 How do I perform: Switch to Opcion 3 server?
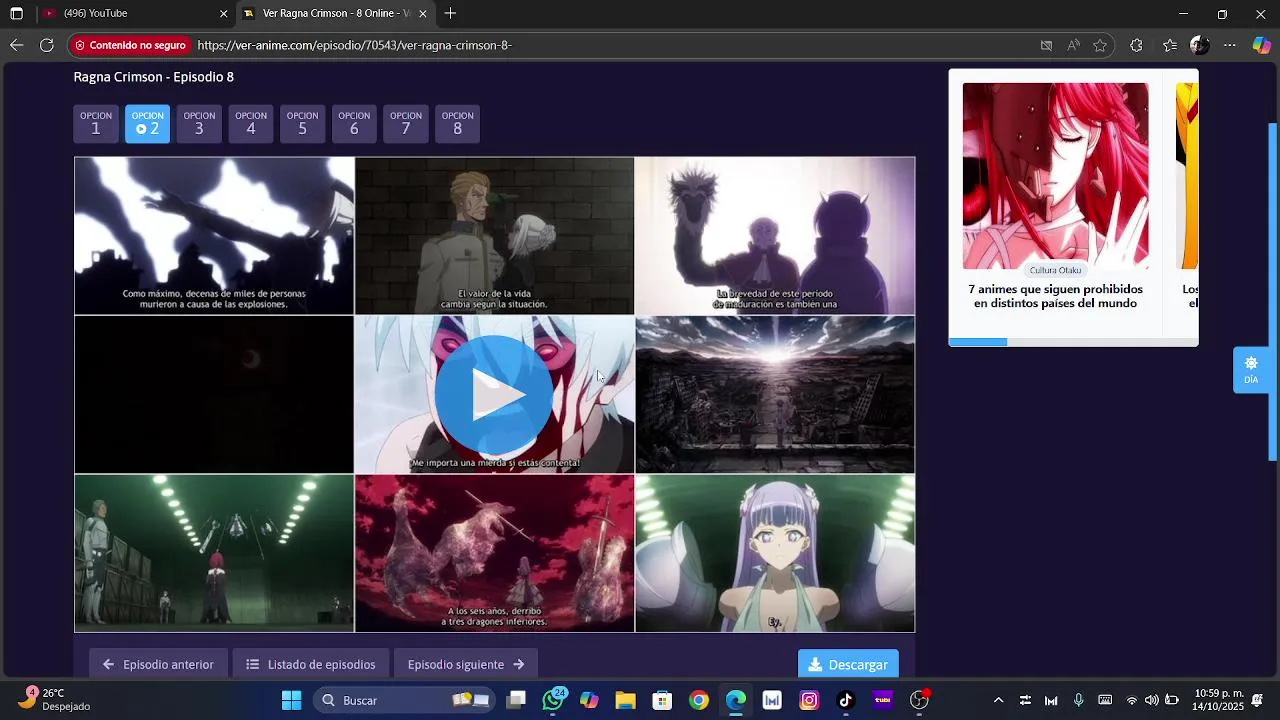[199, 124]
